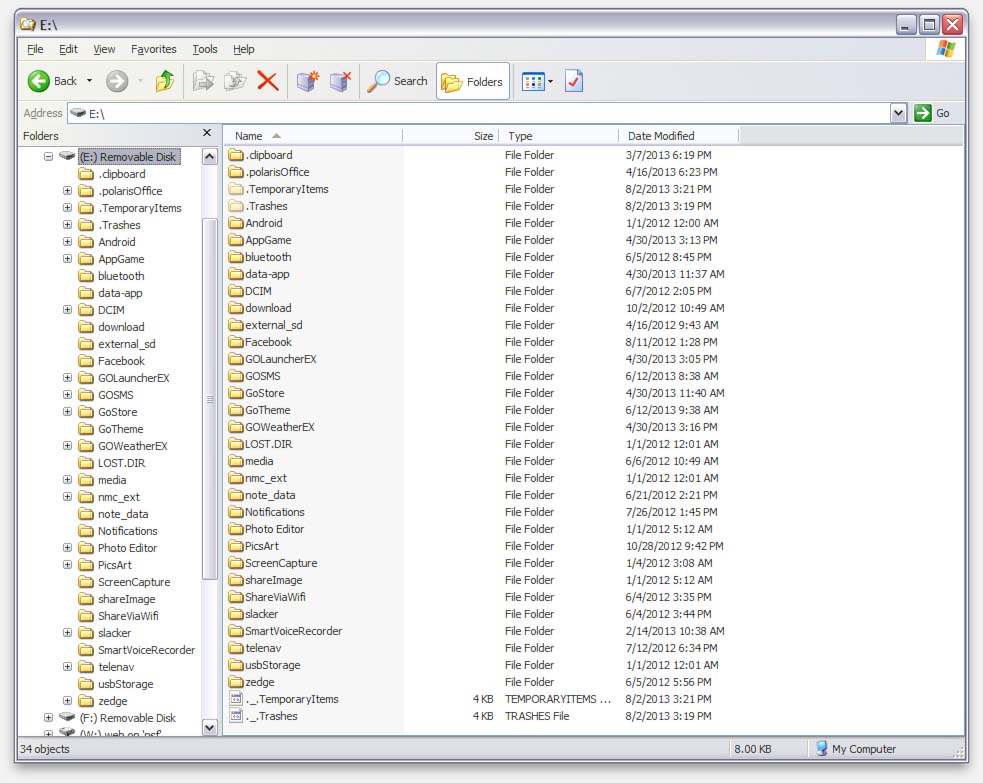Viewport: 983px width, 783px height.
Task: Toggle the Folders pane button
Action: tap(473, 81)
